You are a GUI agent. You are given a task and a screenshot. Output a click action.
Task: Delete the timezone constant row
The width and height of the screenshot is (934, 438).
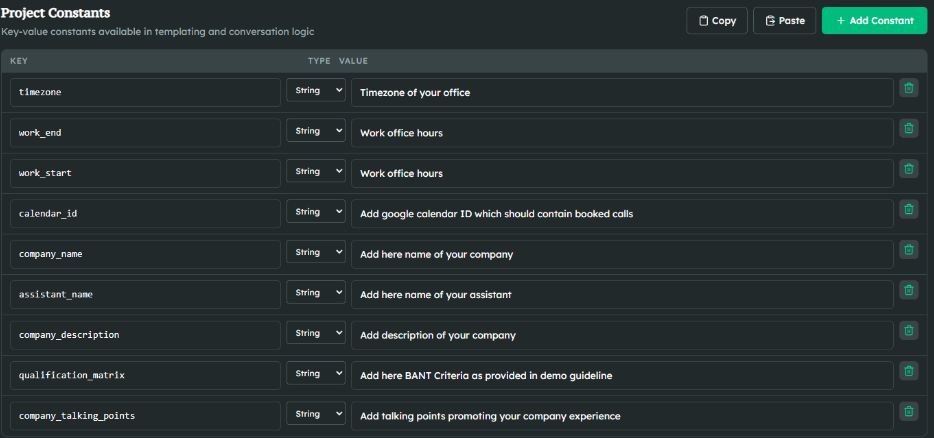pyautogui.click(x=908, y=88)
